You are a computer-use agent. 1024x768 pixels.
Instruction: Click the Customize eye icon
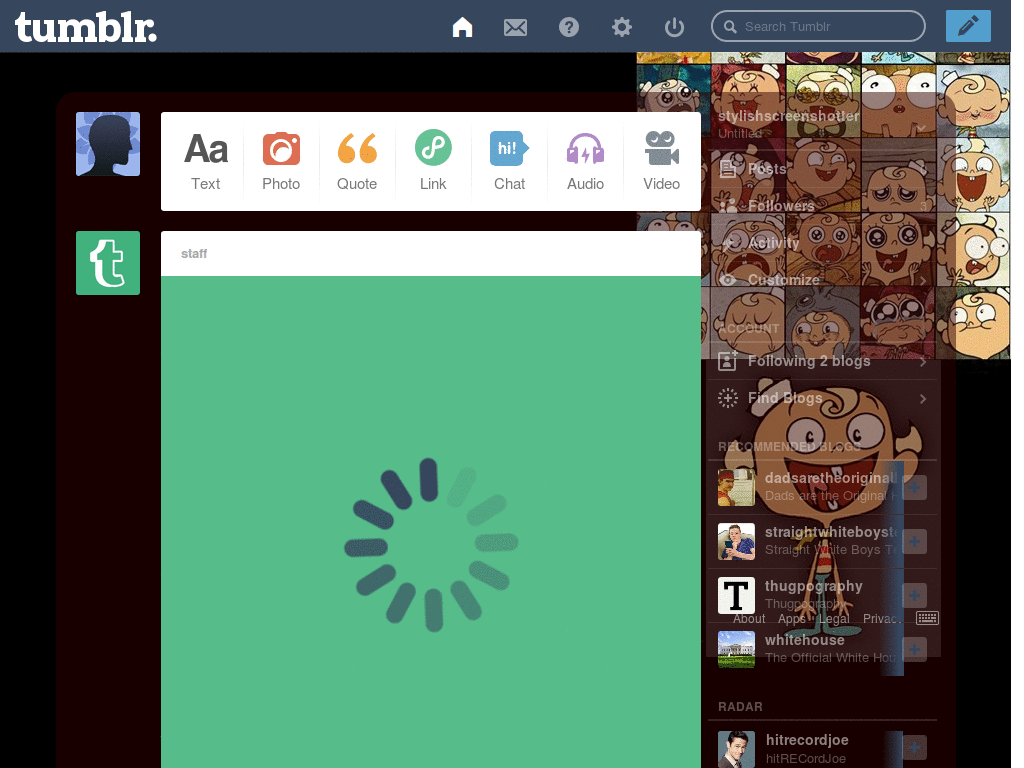[x=728, y=280]
